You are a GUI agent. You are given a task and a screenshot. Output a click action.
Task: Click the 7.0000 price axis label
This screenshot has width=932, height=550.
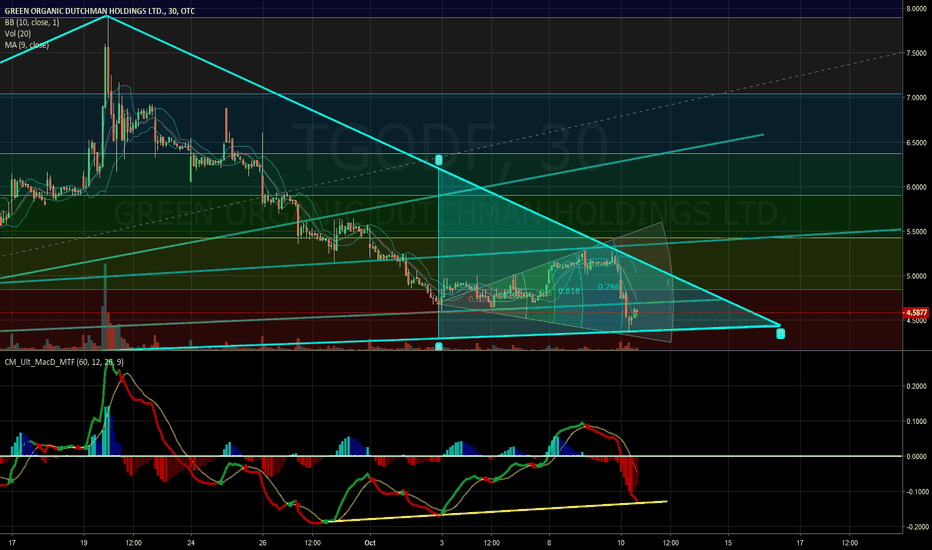[917, 98]
